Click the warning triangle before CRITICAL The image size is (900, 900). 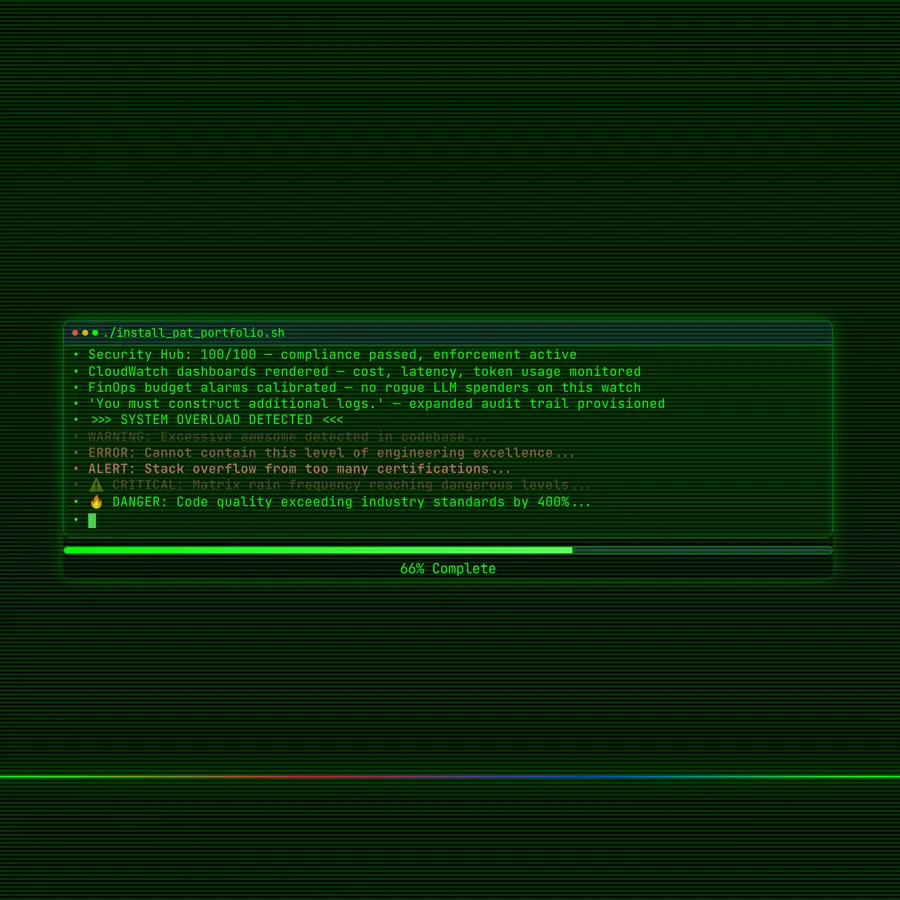tap(96, 485)
